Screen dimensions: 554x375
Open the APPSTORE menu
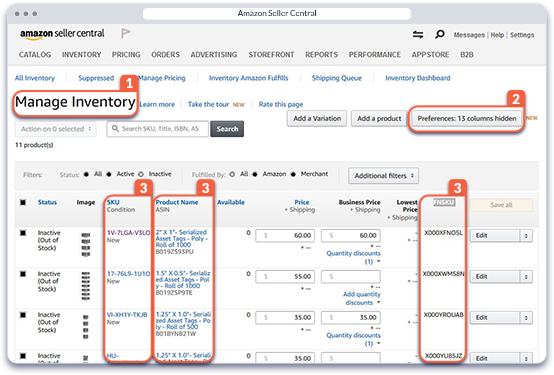[430, 55]
